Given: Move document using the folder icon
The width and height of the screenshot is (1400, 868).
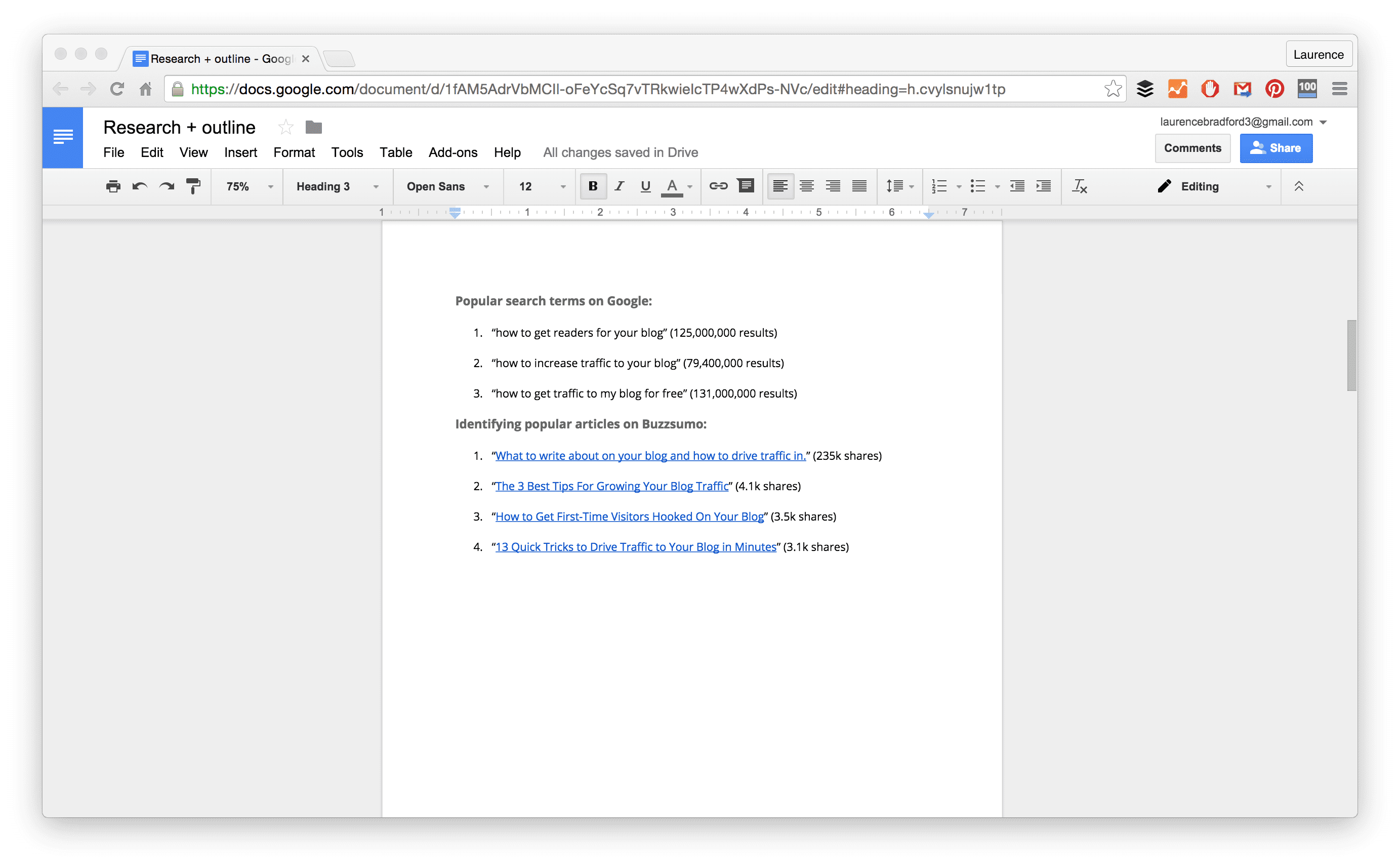Looking at the screenshot, I should click(313, 127).
